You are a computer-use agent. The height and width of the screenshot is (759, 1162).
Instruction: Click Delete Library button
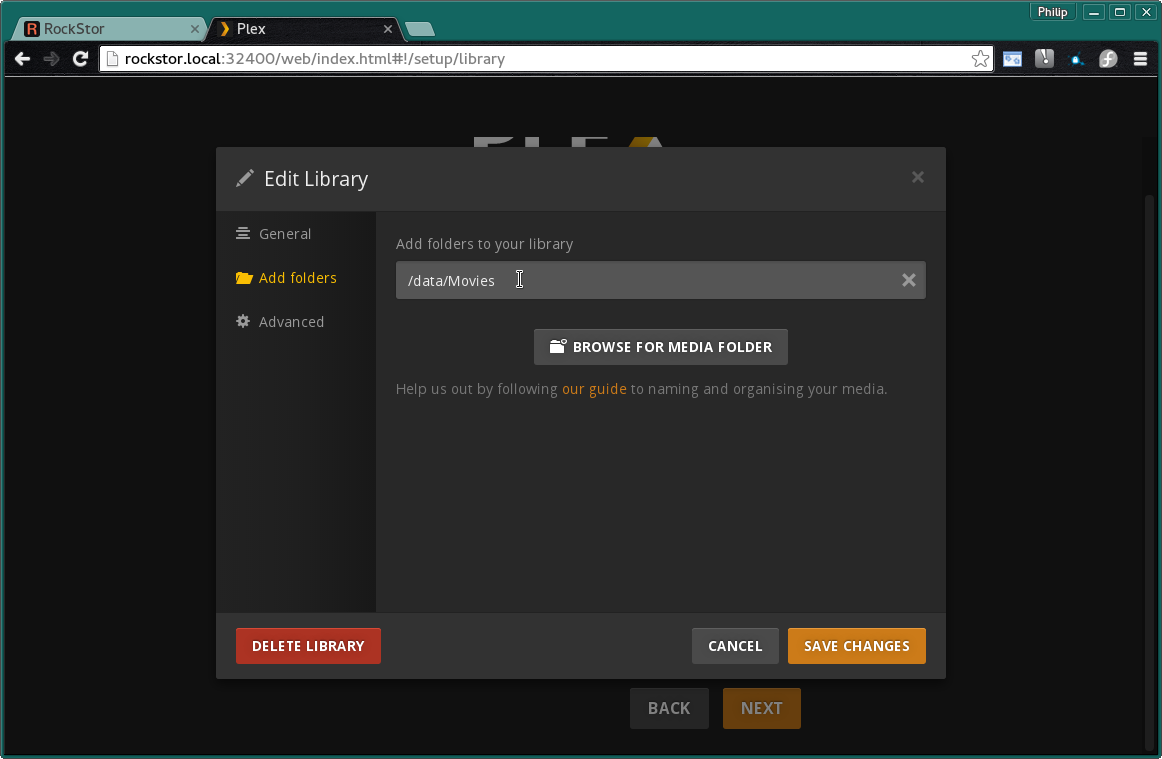tap(308, 646)
